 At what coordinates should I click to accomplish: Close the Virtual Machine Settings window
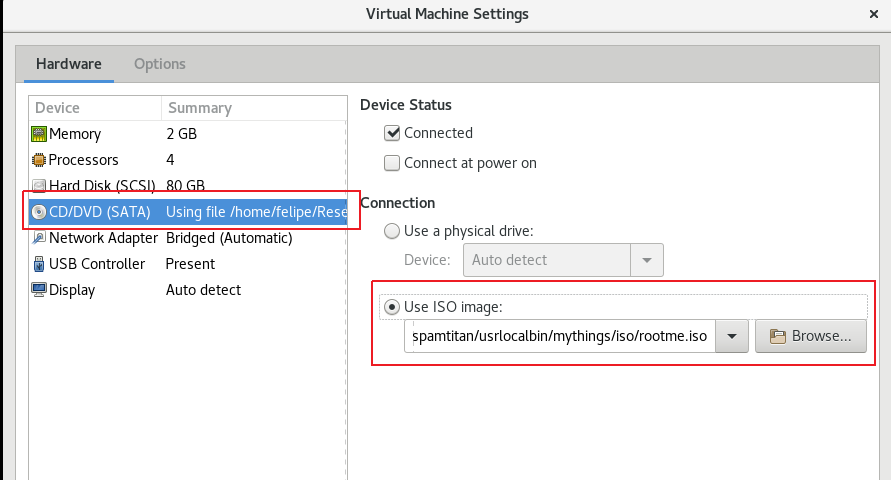(874, 14)
